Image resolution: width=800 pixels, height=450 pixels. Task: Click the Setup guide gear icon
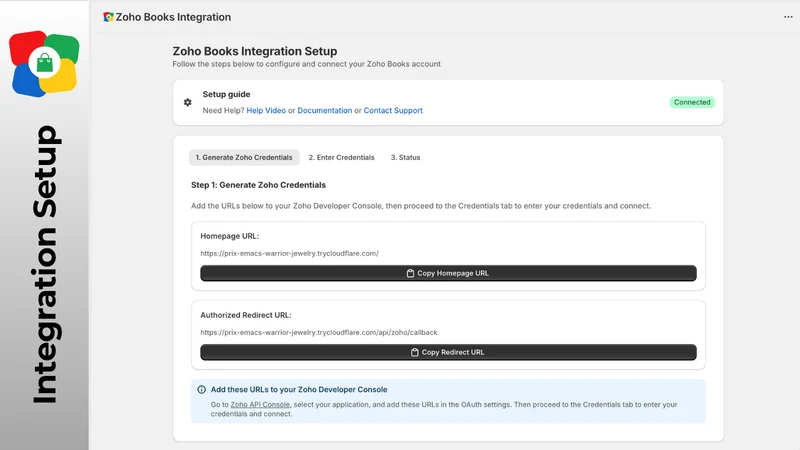point(188,102)
